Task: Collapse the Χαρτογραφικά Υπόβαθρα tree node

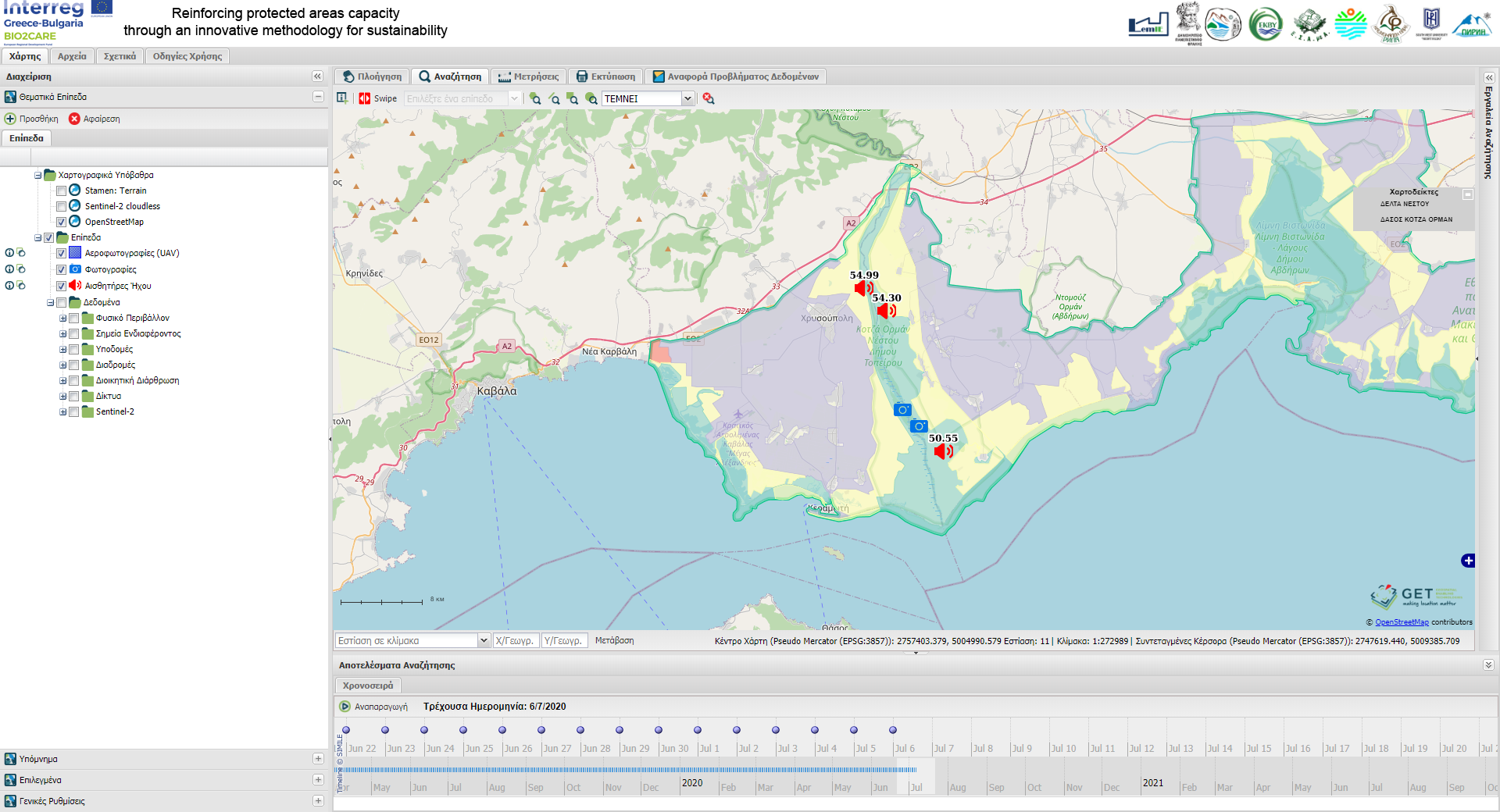Action: point(37,175)
